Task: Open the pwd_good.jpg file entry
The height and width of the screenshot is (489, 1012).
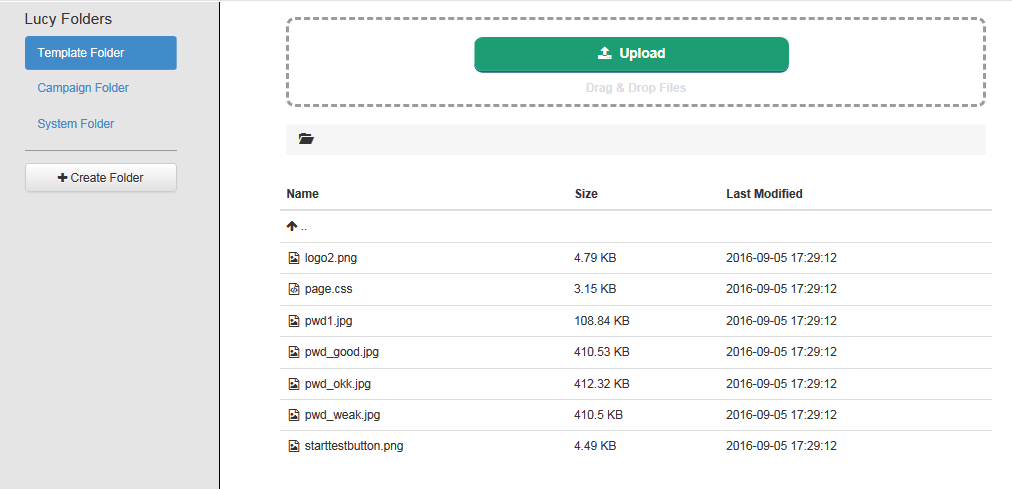Action: pos(341,352)
